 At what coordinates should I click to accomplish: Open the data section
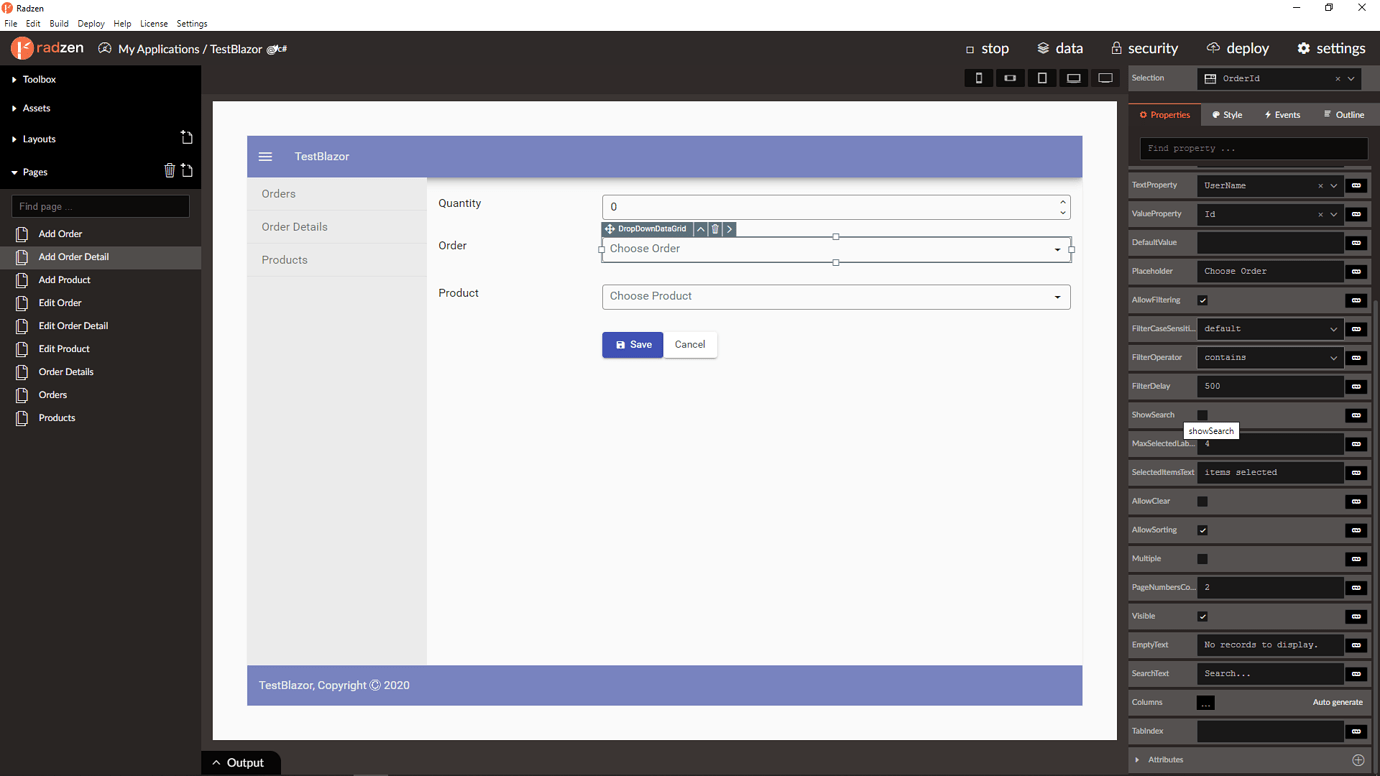click(x=1060, y=48)
